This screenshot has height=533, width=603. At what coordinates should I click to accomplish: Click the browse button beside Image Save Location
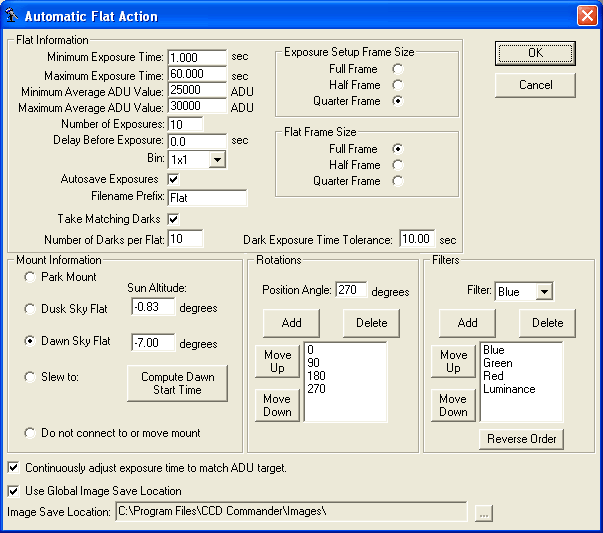(484, 513)
